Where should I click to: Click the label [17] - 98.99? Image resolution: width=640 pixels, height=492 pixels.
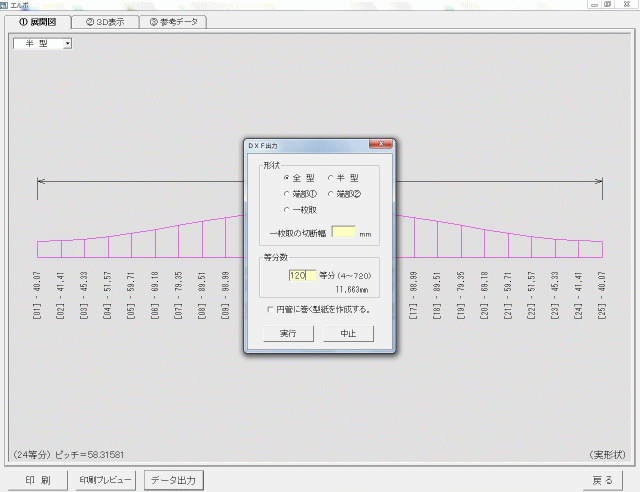coord(413,295)
